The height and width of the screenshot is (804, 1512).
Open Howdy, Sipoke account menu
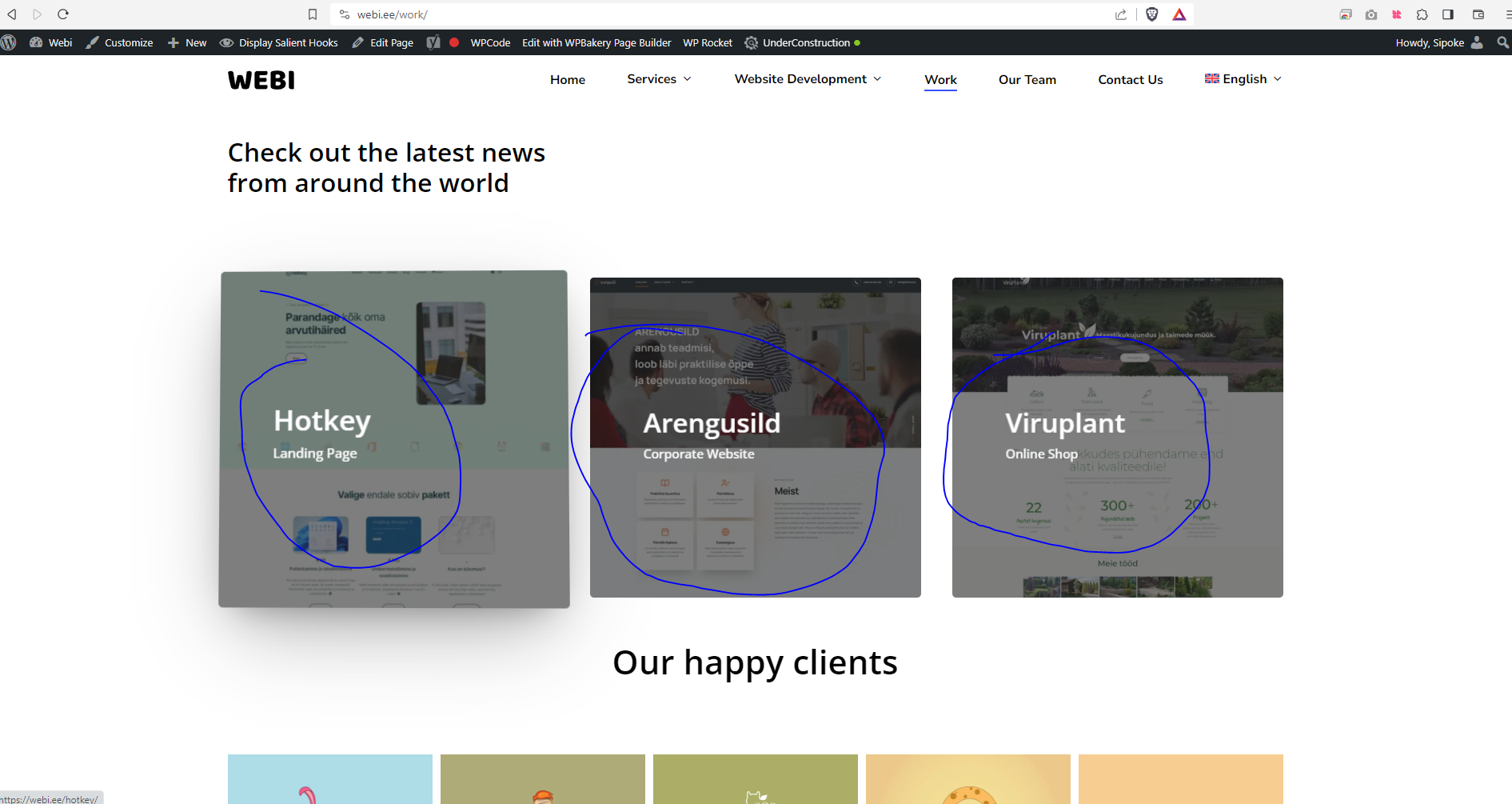pyautogui.click(x=1430, y=42)
